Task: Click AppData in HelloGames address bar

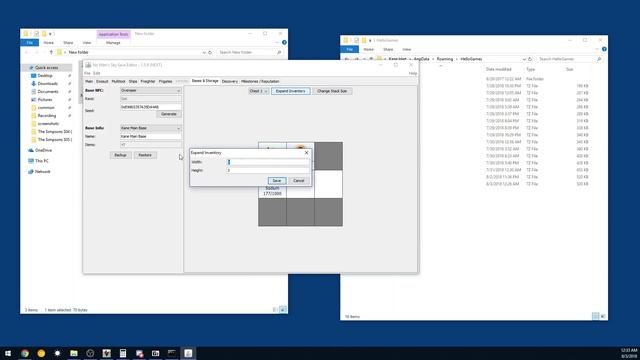Action: pos(422,59)
